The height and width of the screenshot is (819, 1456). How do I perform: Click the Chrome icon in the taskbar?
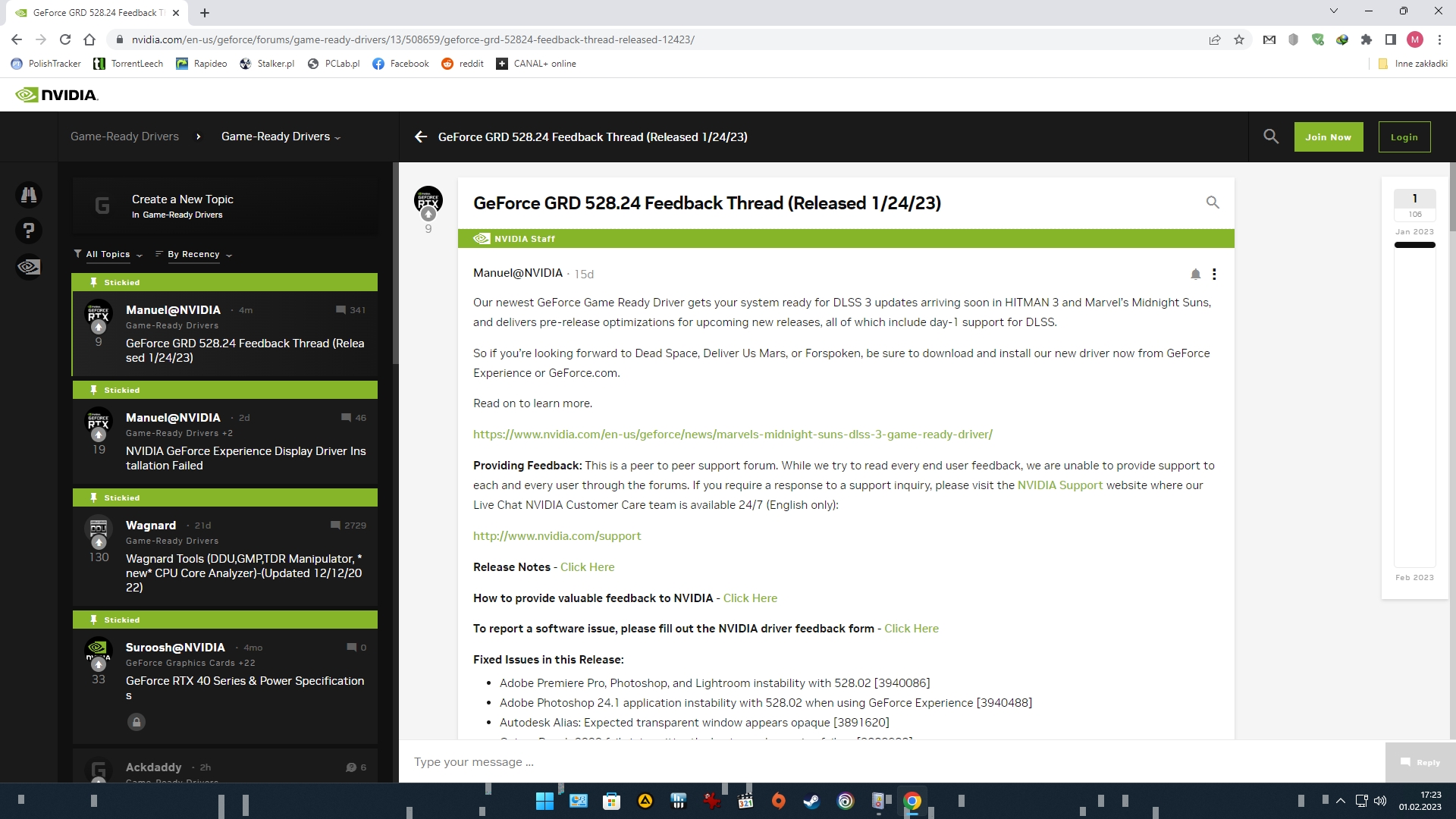click(912, 801)
